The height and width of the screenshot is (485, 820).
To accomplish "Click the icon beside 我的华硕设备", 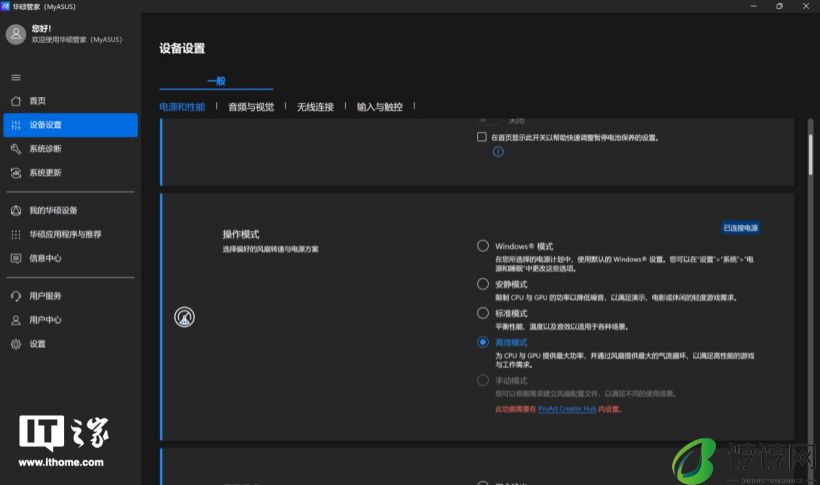I will [x=16, y=210].
